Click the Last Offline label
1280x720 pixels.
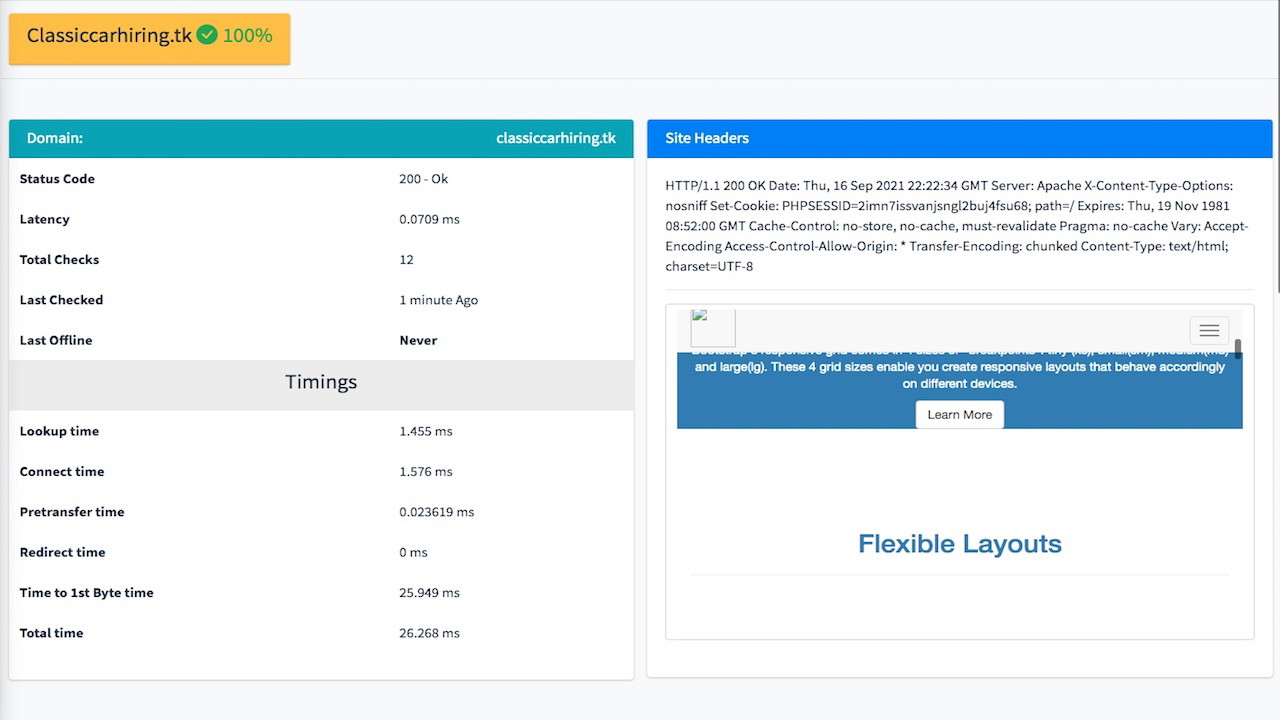pyautogui.click(x=56, y=340)
